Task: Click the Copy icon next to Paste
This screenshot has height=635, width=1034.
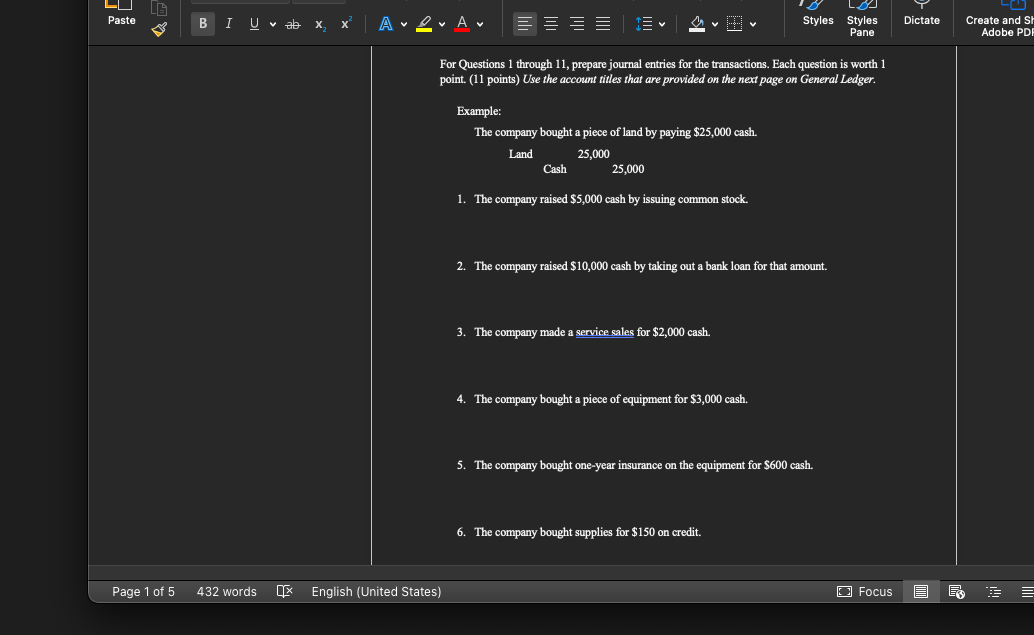Action: click(159, 8)
